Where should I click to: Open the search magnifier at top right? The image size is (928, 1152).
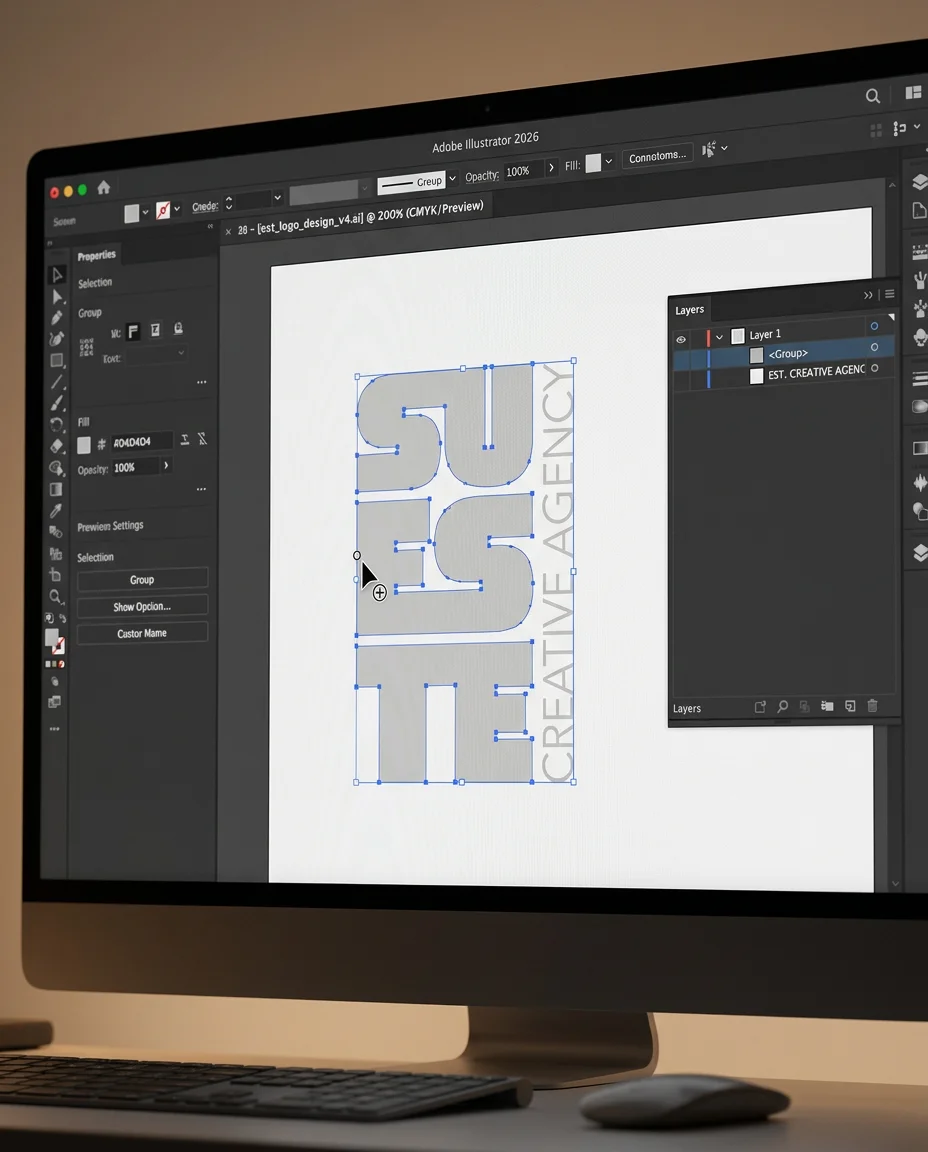point(873,96)
